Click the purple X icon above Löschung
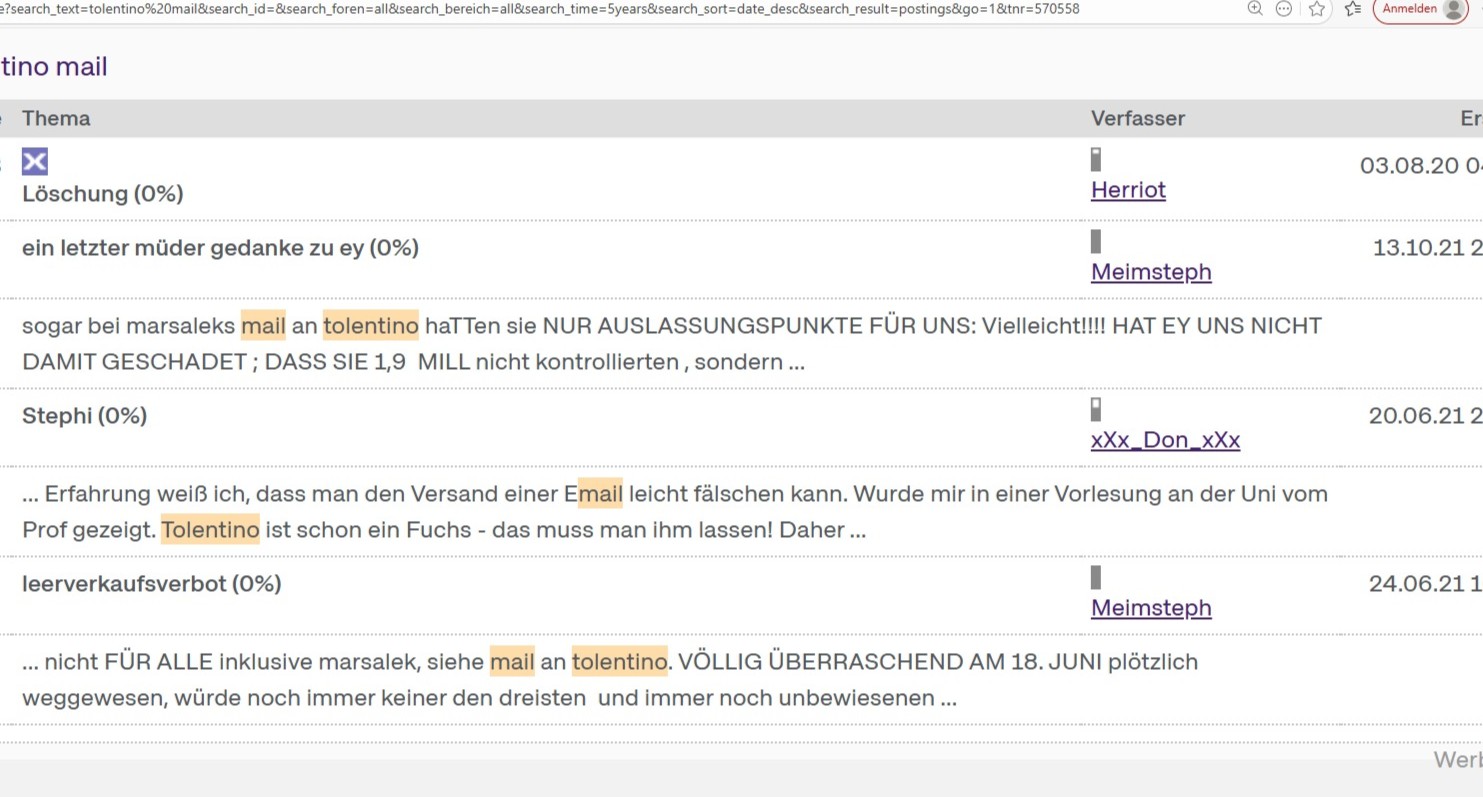The width and height of the screenshot is (1483, 797). (x=35, y=161)
